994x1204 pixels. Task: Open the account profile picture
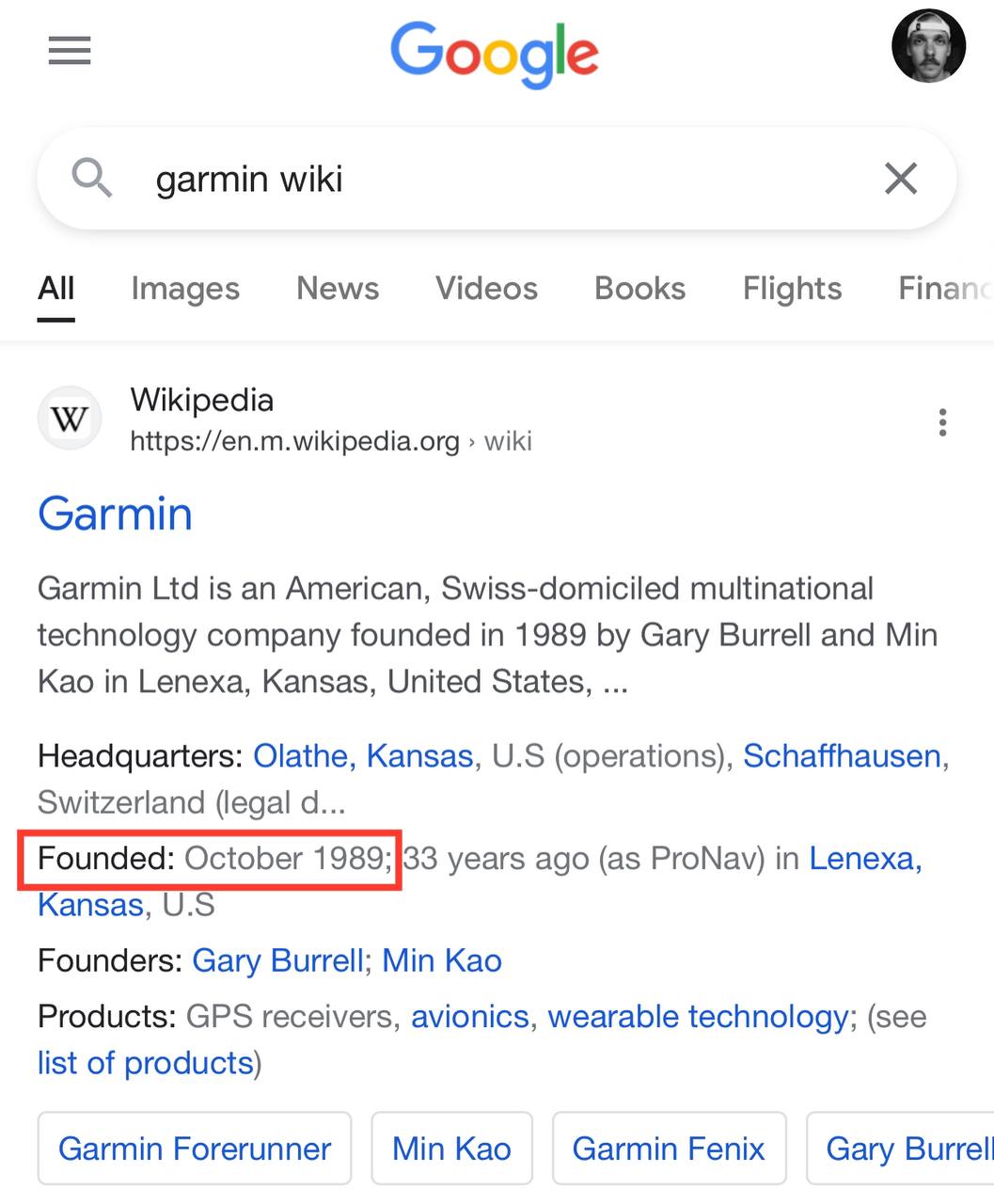point(928,46)
